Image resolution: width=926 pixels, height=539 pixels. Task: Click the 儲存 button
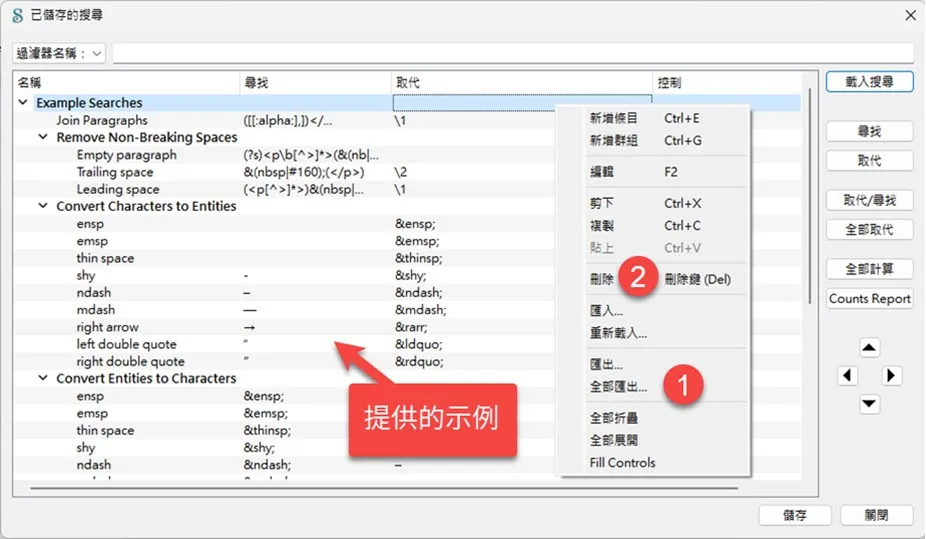click(795, 515)
